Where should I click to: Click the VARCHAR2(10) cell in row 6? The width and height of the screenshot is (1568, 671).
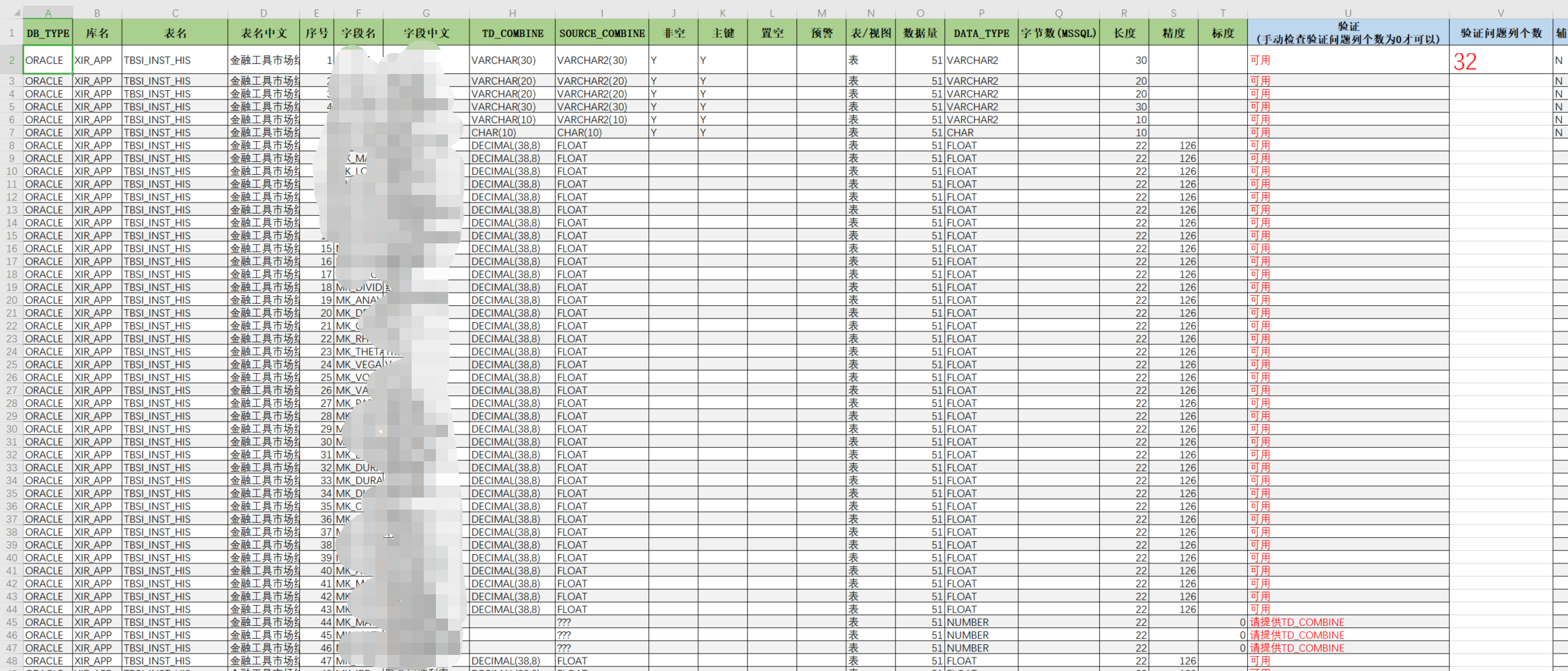(601, 119)
